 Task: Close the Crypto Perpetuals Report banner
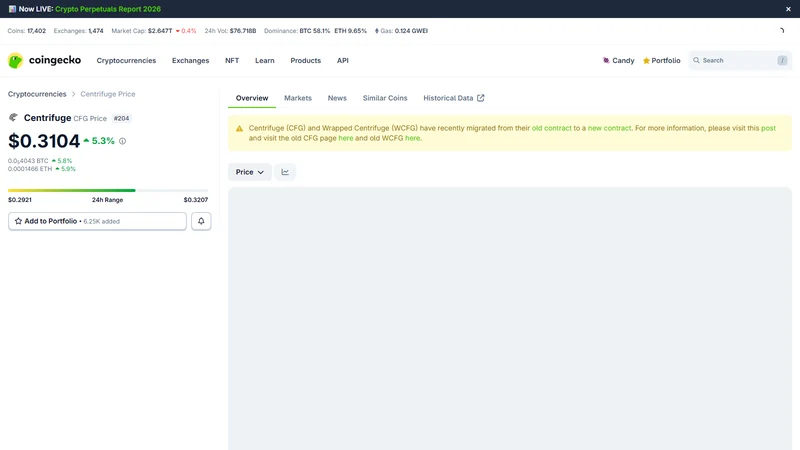pyautogui.click(x=788, y=9)
